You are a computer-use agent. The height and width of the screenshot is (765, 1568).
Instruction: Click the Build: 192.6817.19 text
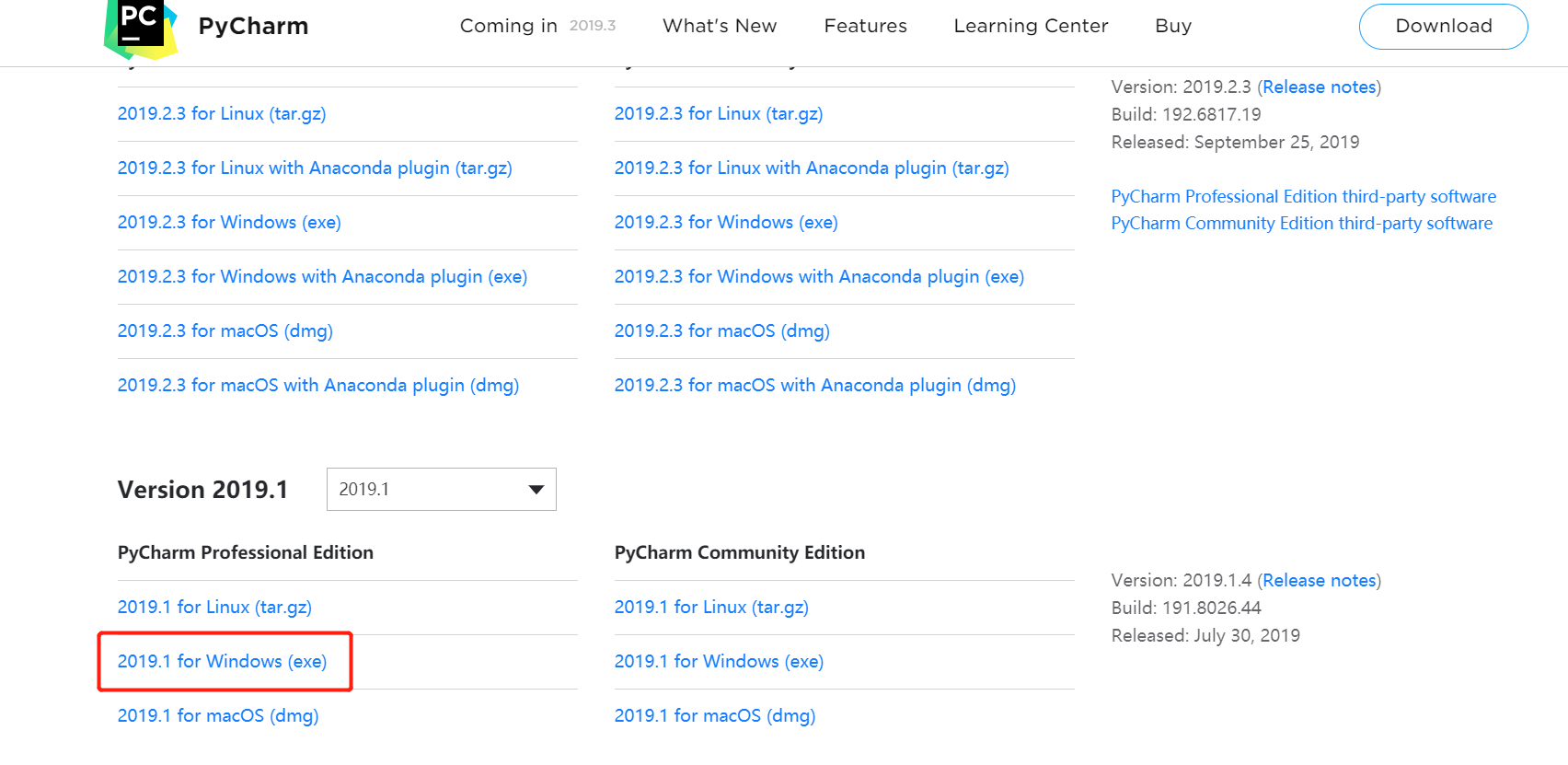point(1186,114)
